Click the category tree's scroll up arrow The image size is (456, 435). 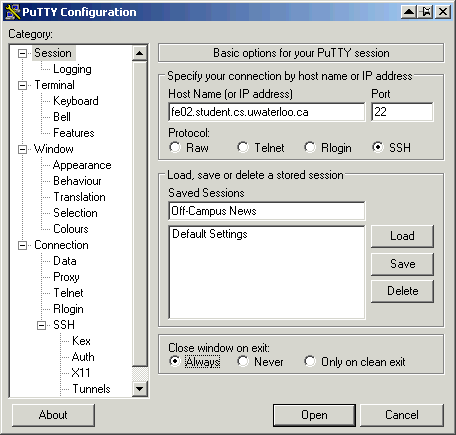point(140,53)
